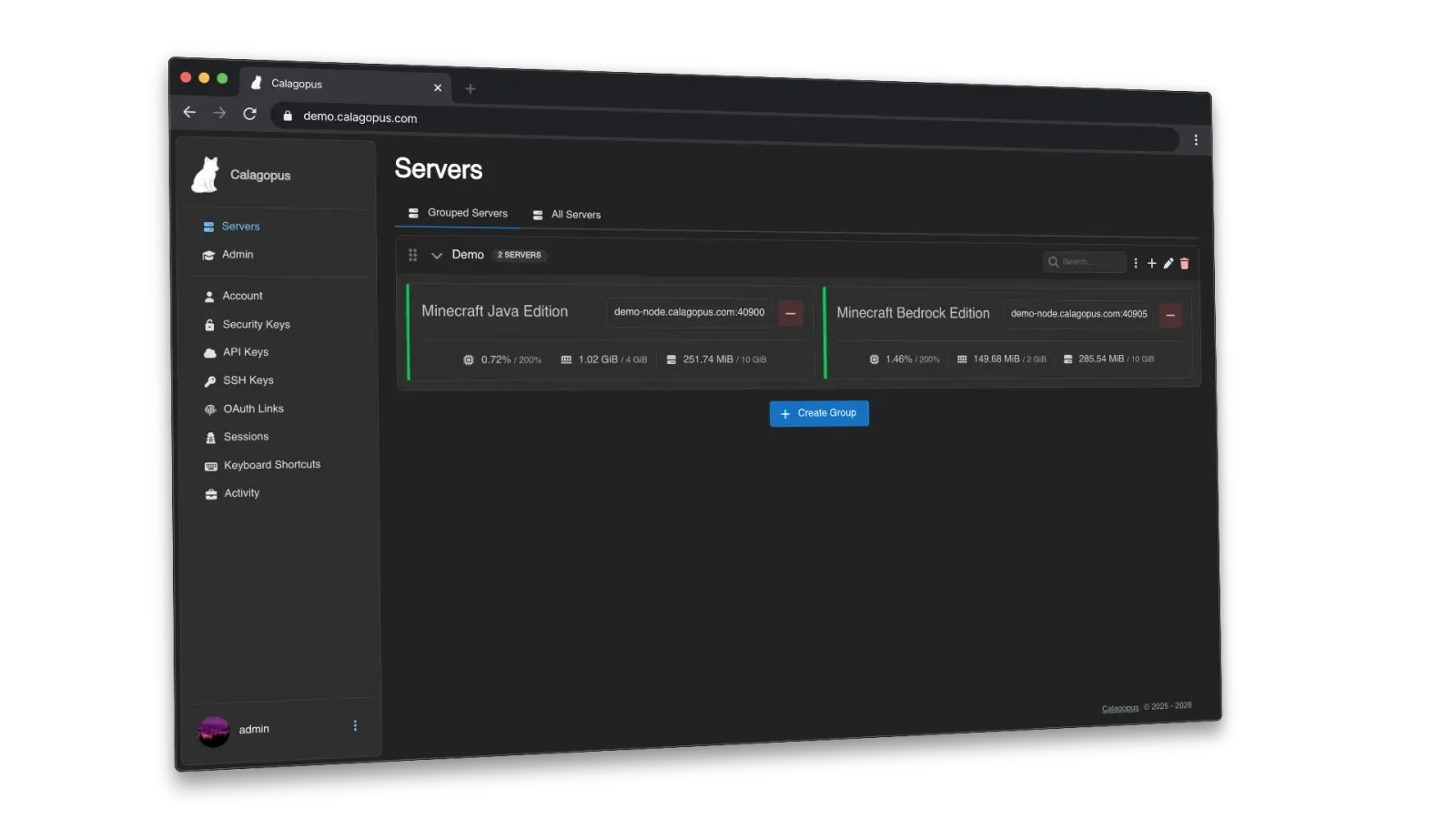
Task: Grab the Demo group drag handle
Action: point(412,256)
